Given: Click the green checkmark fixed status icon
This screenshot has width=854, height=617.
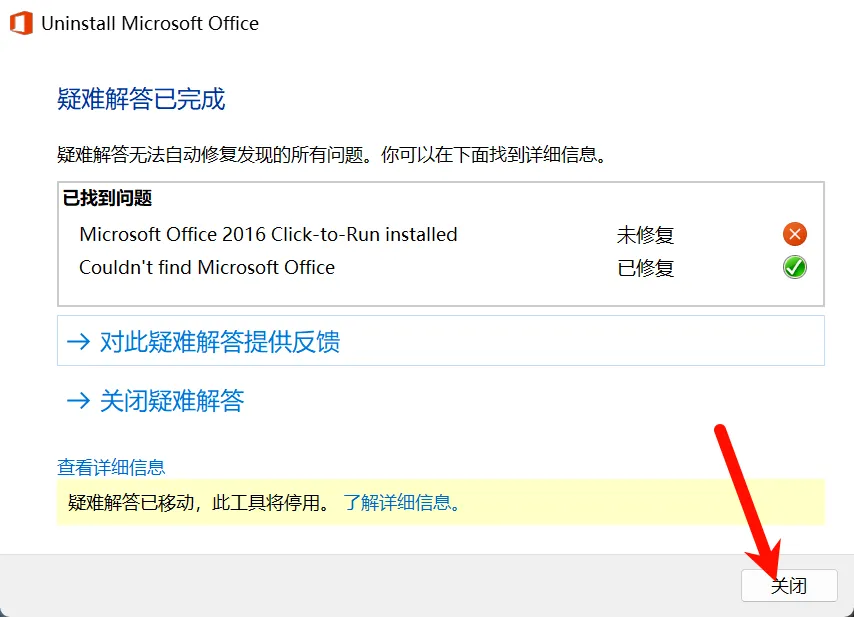Looking at the screenshot, I should pyautogui.click(x=795, y=267).
